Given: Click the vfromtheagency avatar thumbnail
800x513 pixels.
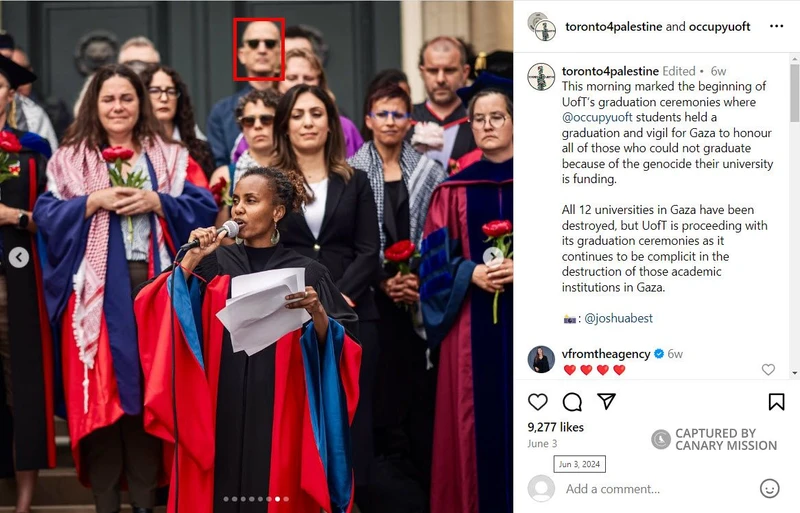Looking at the screenshot, I should [541, 359].
